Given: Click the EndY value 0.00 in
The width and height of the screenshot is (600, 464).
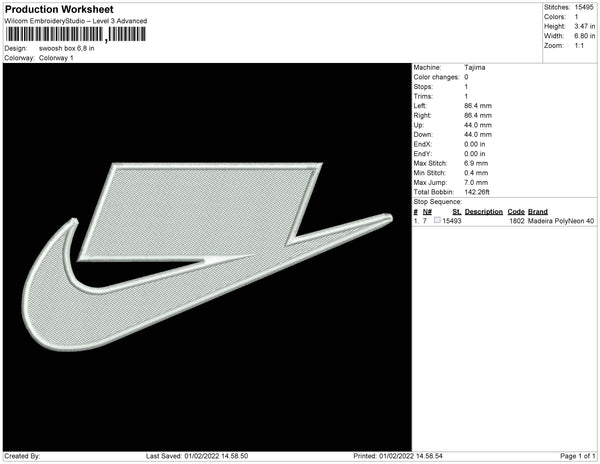Looking at the screenshot, I should (x=474, y=154).
